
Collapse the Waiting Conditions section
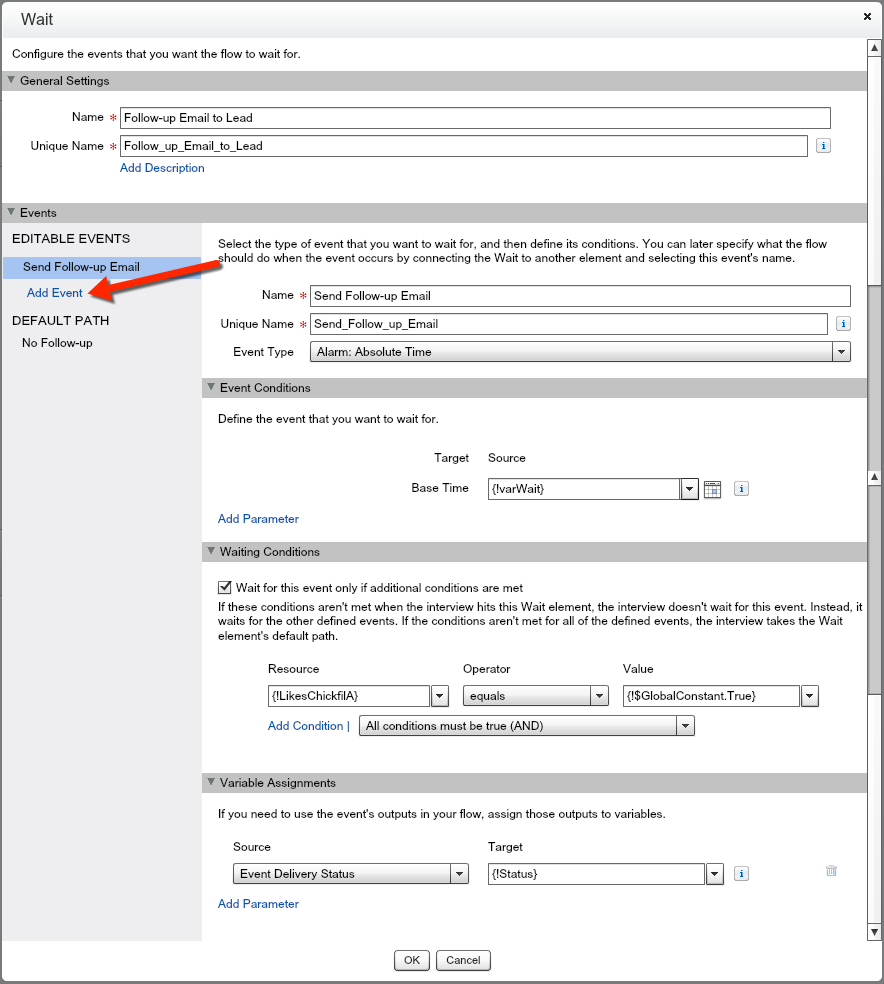pos(211,552)
